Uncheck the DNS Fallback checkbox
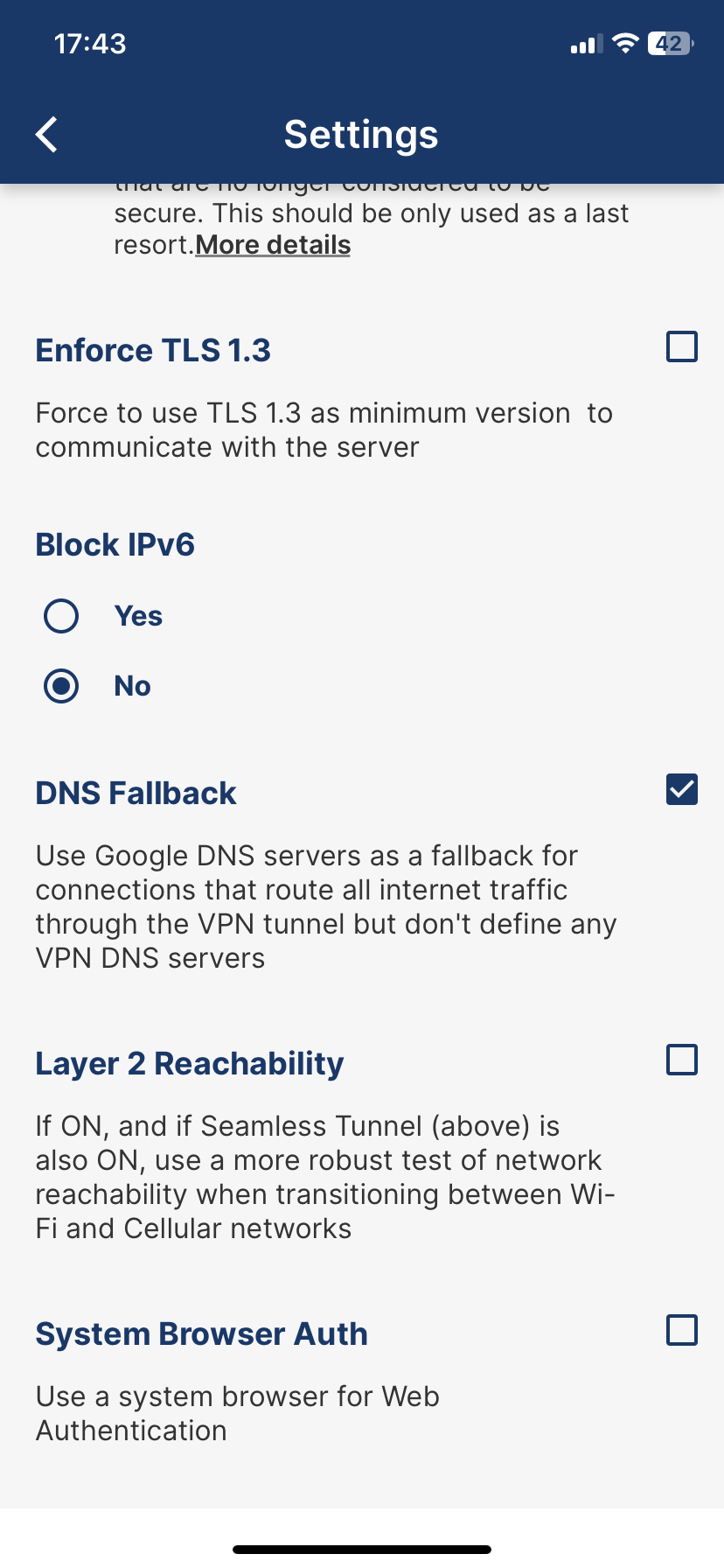The height and width of the screenshot is (1568, 724). coord(681,789)
